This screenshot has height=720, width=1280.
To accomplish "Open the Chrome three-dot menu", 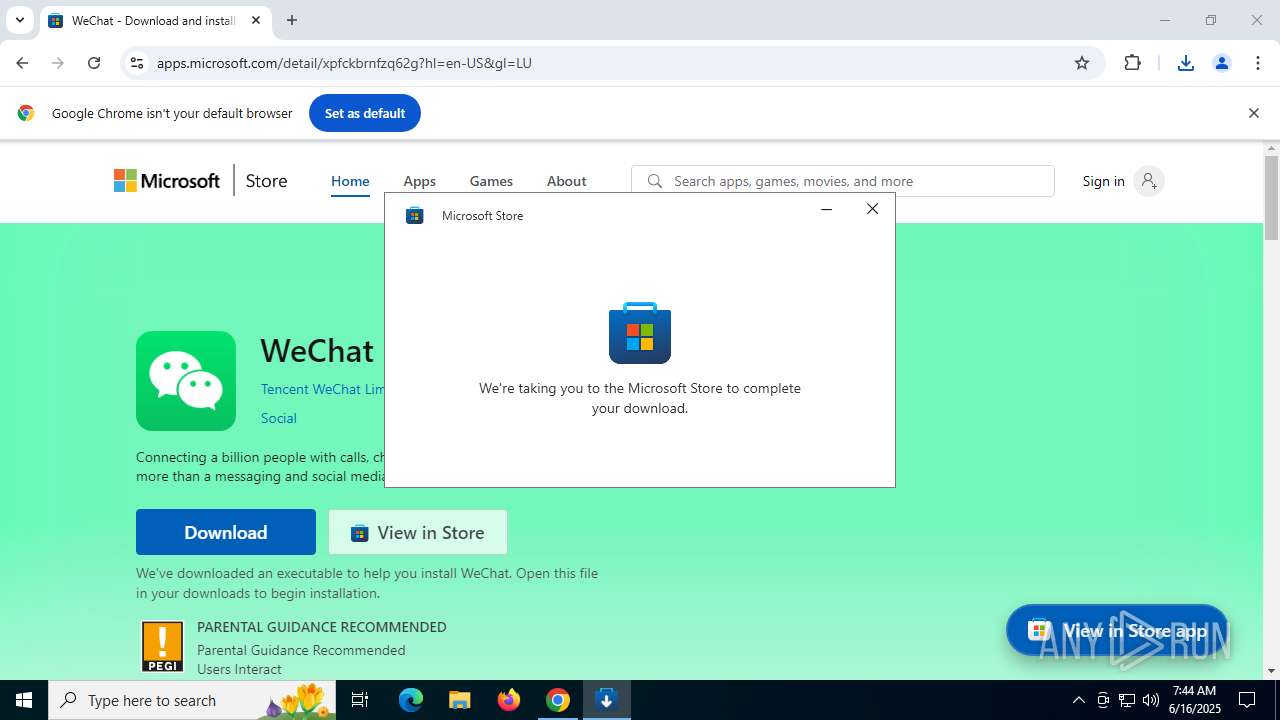I will 1258,63.
